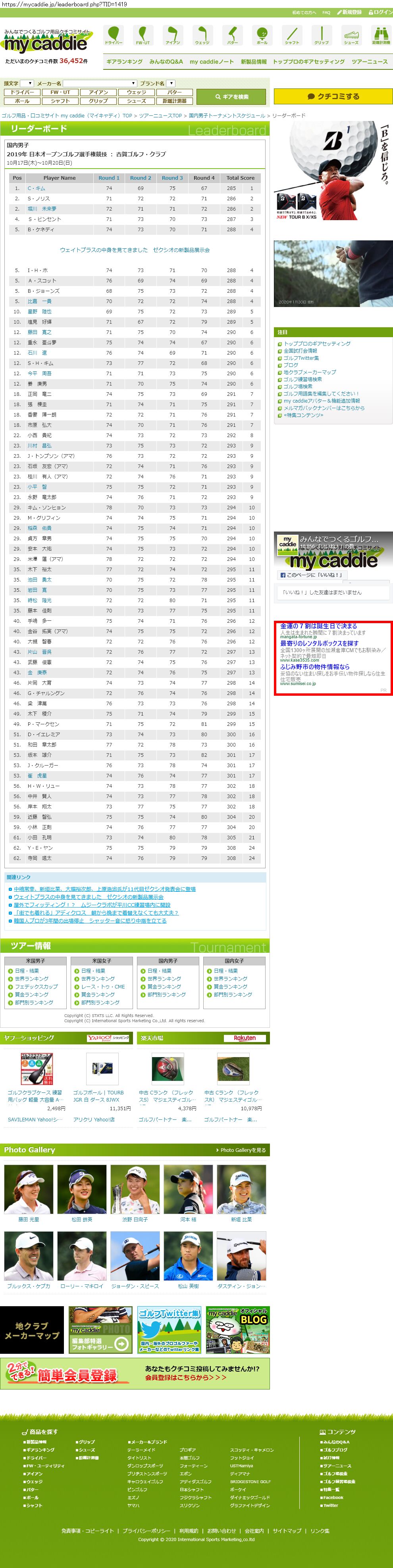Image resolution: width=393 pixels, height=1568 pixels.
Task: Open the Wedge (ウェッジ) category icon
Action: coord(202,35)
